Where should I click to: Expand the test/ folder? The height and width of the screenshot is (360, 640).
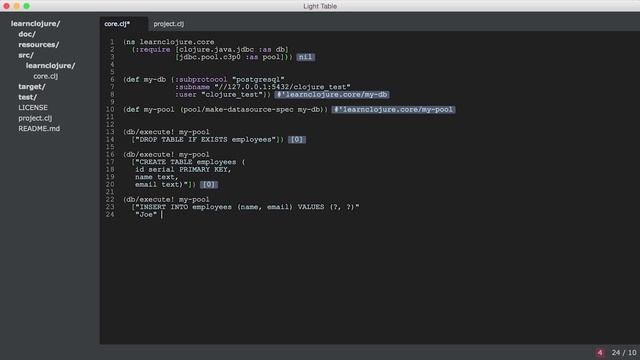pos(27,97)
